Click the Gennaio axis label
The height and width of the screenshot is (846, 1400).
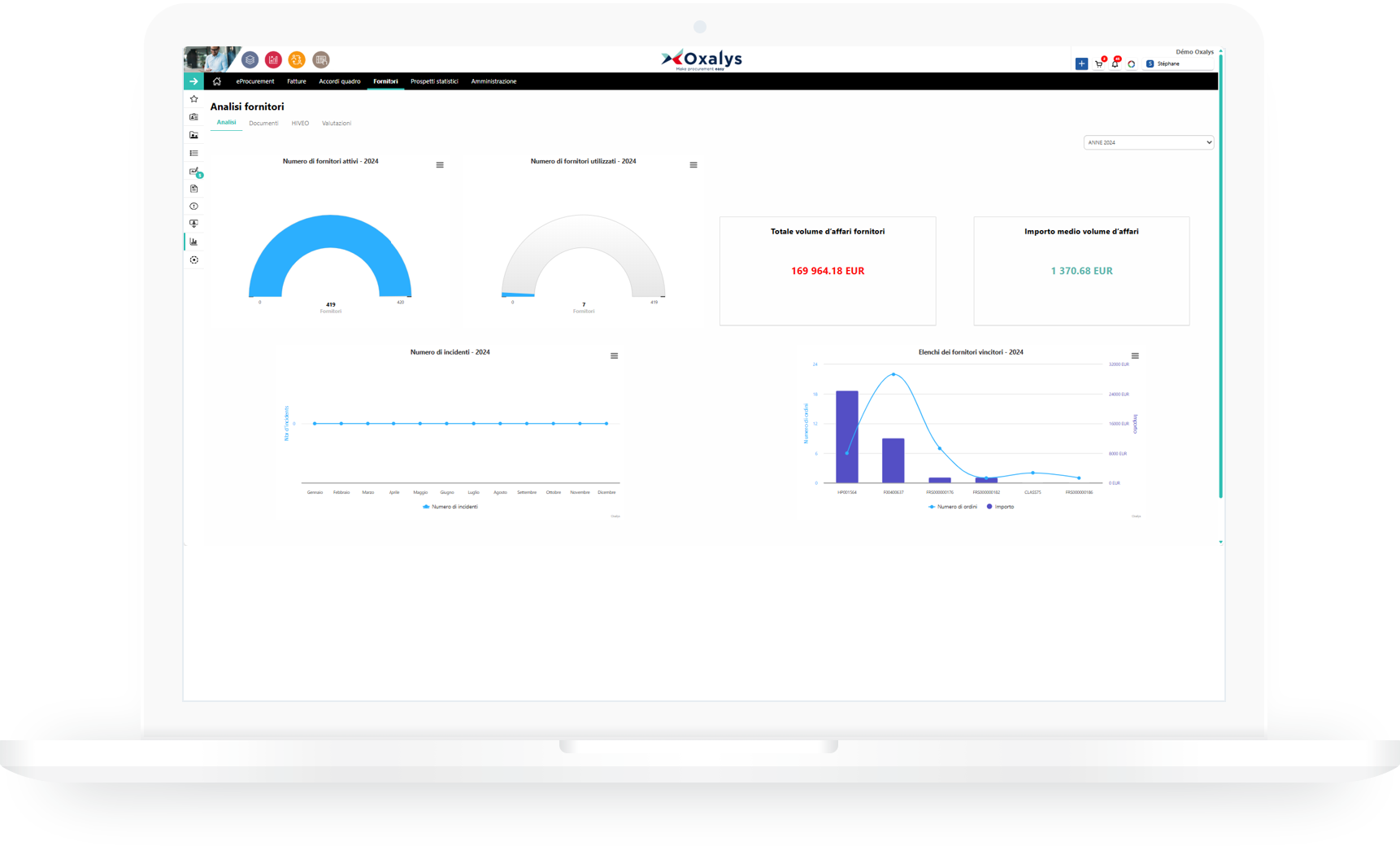[315, 492]
